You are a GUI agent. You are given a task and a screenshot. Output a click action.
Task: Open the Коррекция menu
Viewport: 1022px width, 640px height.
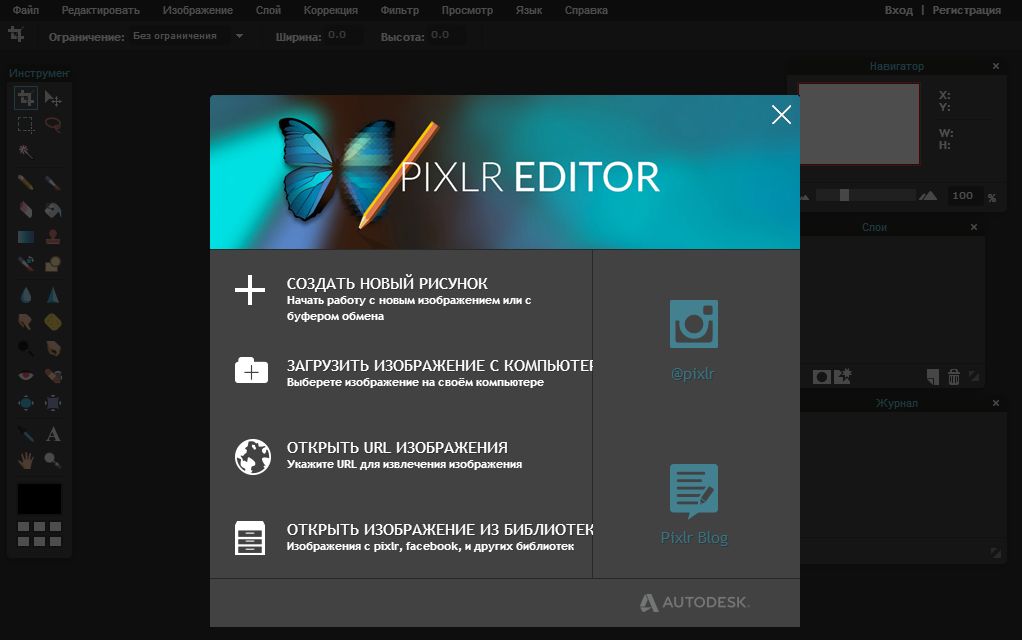(330, 10)
